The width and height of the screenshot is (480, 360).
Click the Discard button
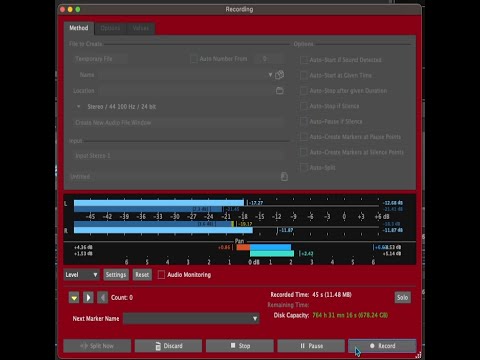pyautogui.click(x=168, y=346)
